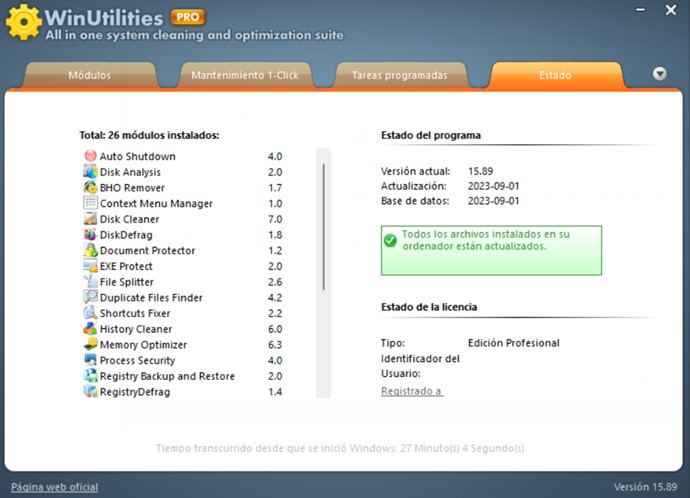This screenshot has width=690, height=498.
Task: Click the History Cleaner module icon
Action: tap(90, 329)
